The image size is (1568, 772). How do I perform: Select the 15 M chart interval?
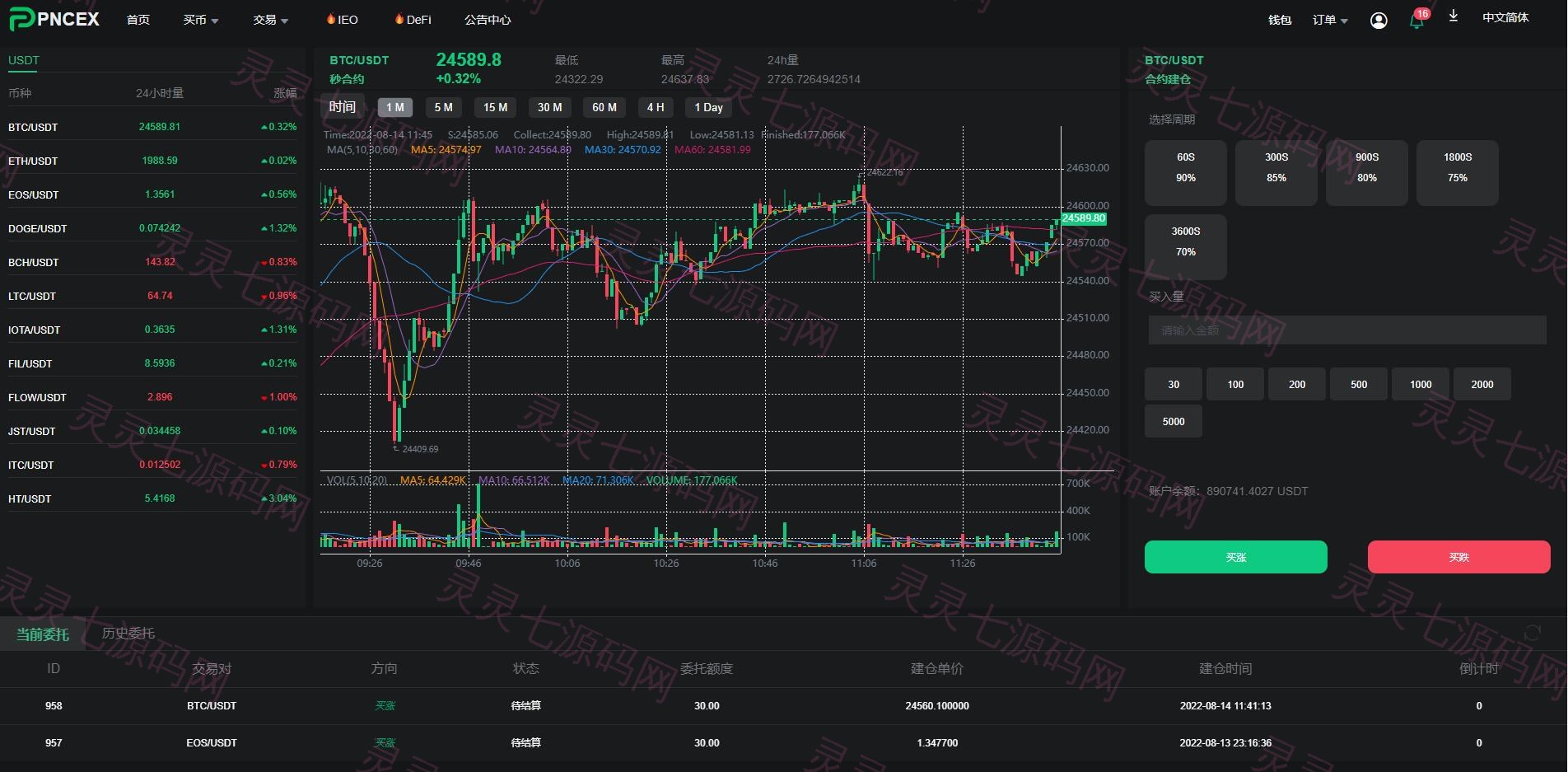pyautogui.click(x=496, y=107)
